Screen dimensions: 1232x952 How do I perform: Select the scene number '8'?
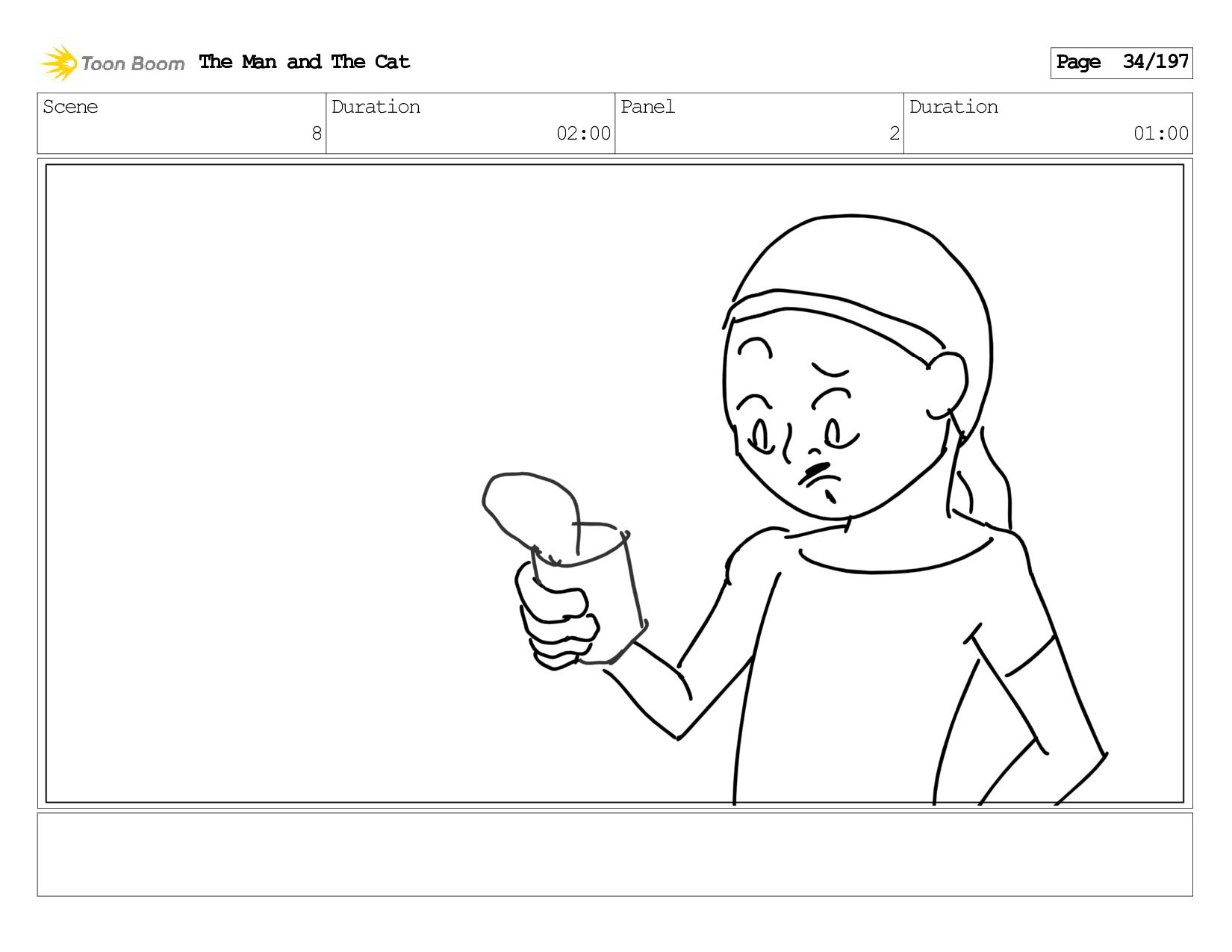317,134
